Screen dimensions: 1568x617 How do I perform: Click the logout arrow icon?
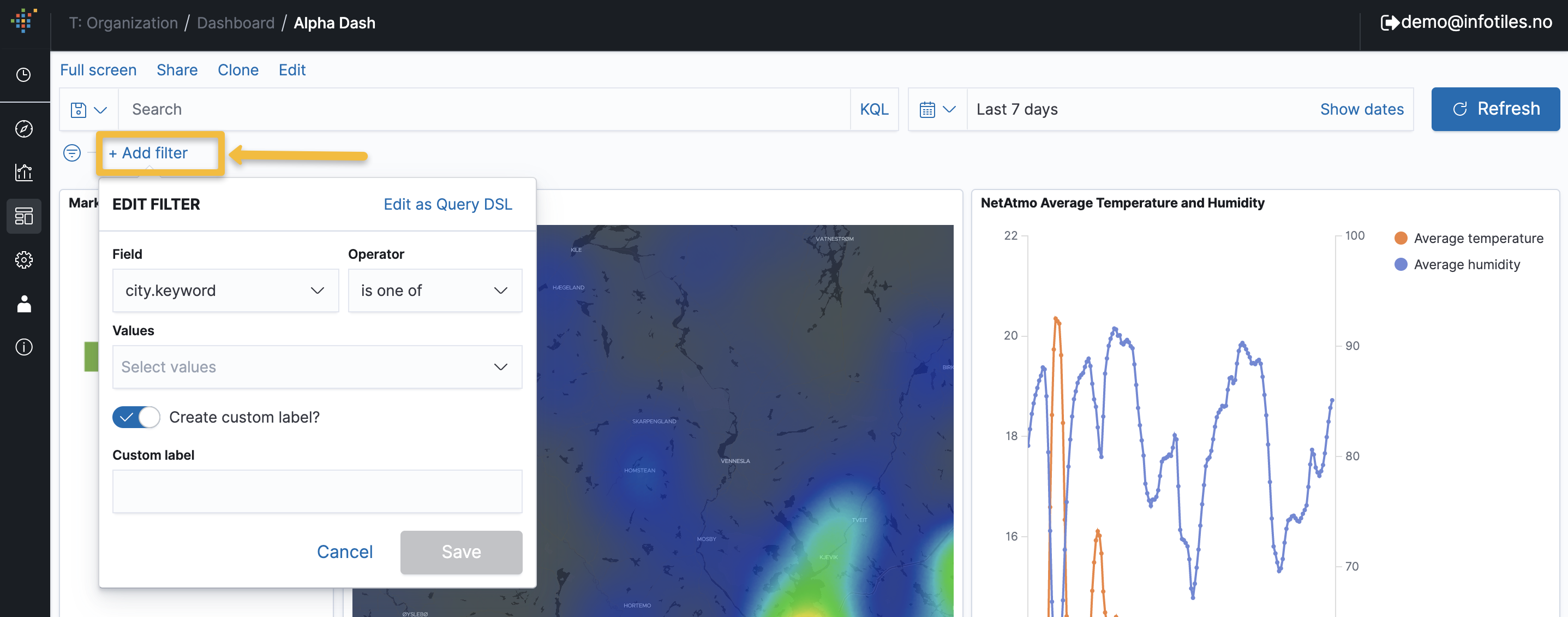pos(1390,22)
